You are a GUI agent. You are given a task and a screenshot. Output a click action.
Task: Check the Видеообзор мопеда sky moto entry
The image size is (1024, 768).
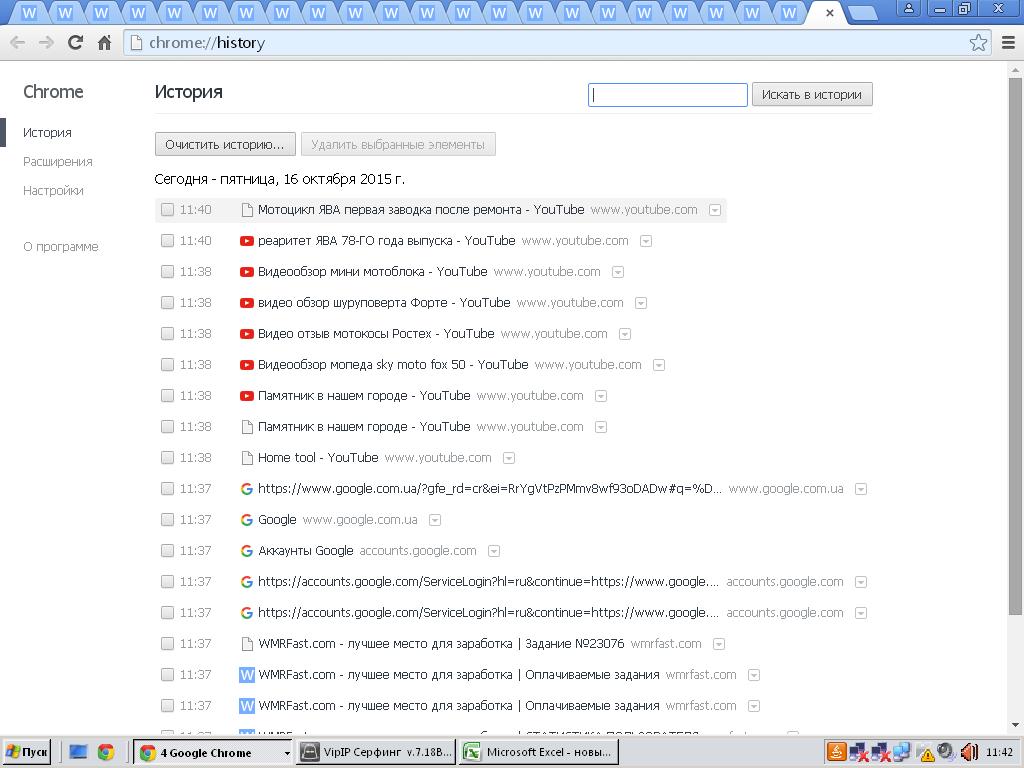point(167,365)
